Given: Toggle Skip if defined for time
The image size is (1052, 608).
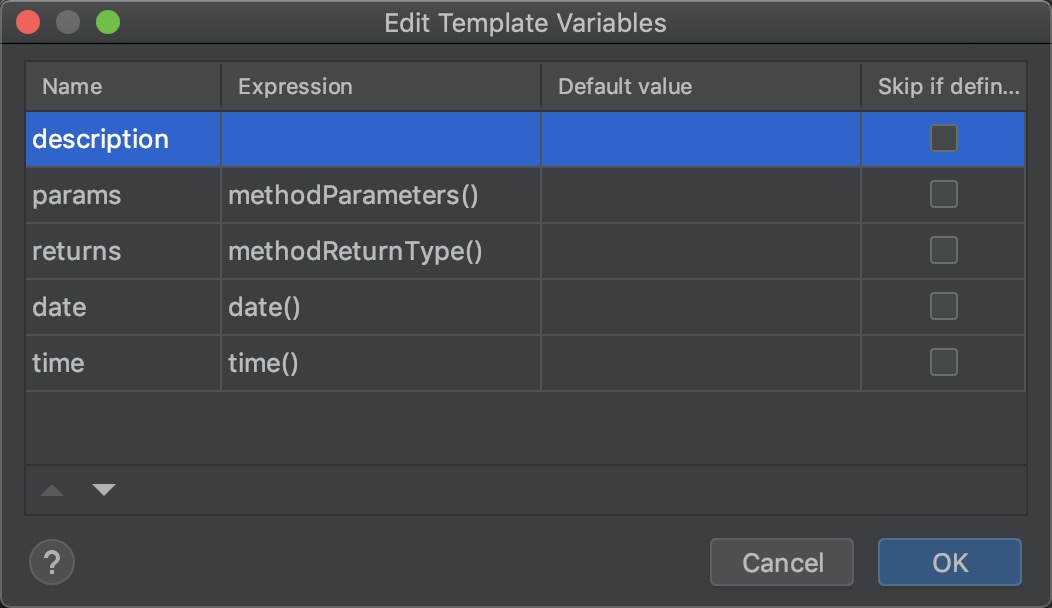Looking at the screenshot, I should pyautogui.click(x=943, y=362).
